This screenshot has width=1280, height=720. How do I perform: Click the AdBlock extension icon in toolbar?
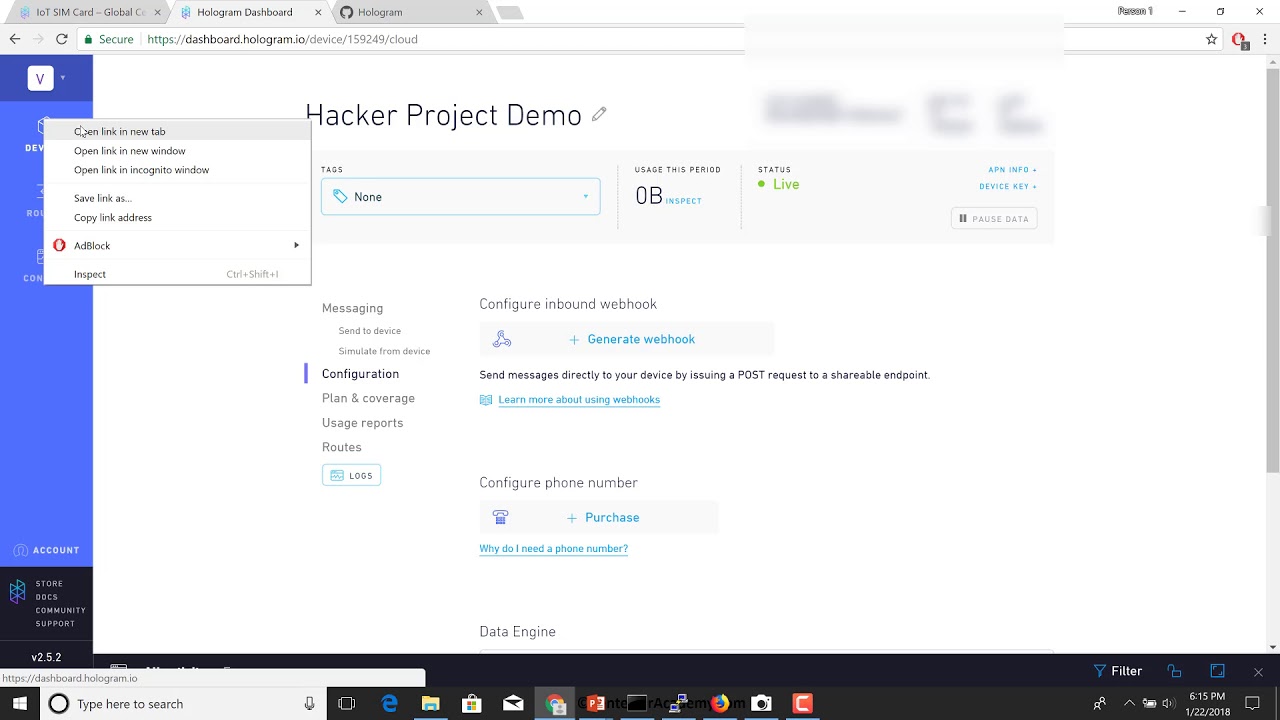coord(1239,40)
